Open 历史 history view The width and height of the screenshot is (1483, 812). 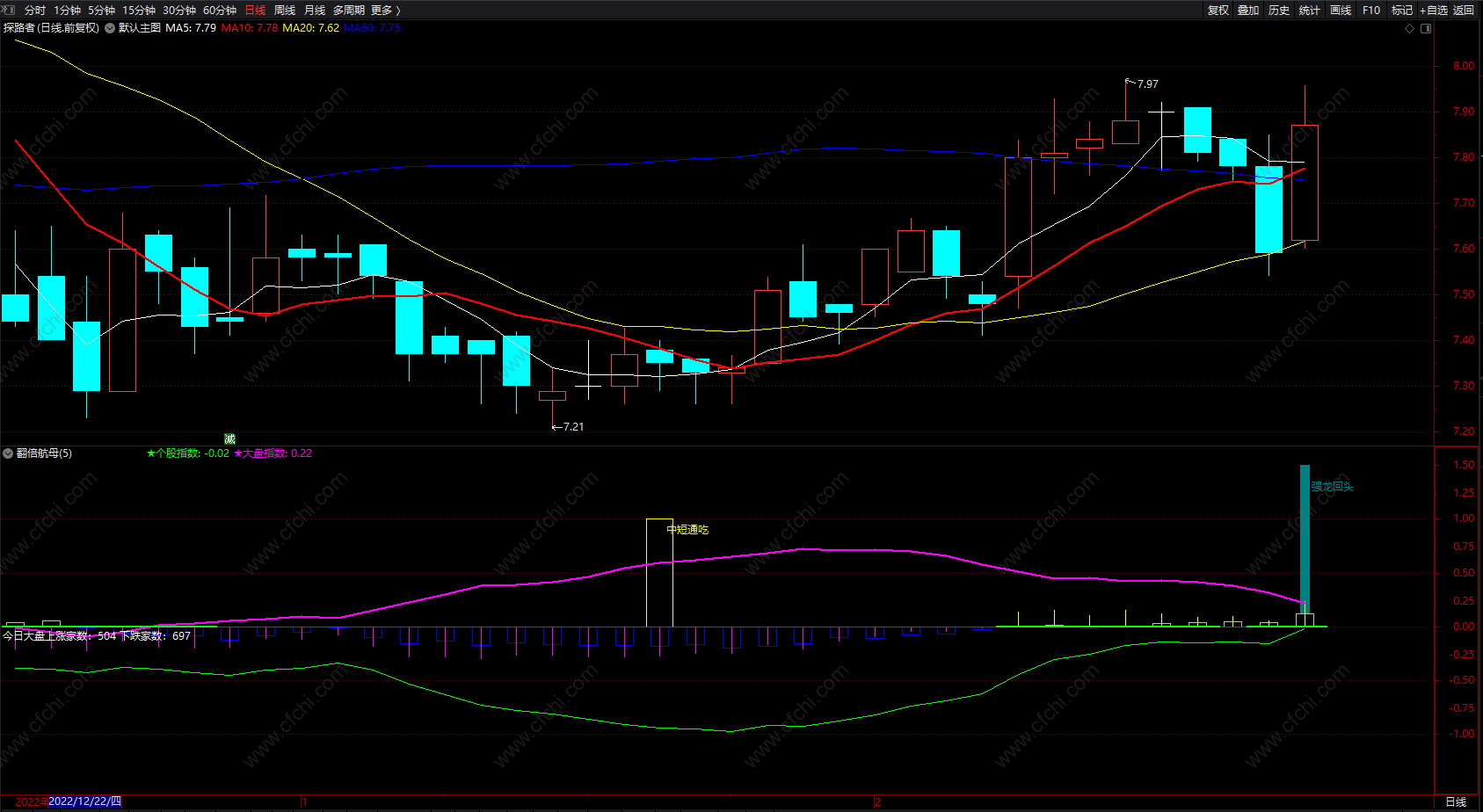tap(1279, 10)
